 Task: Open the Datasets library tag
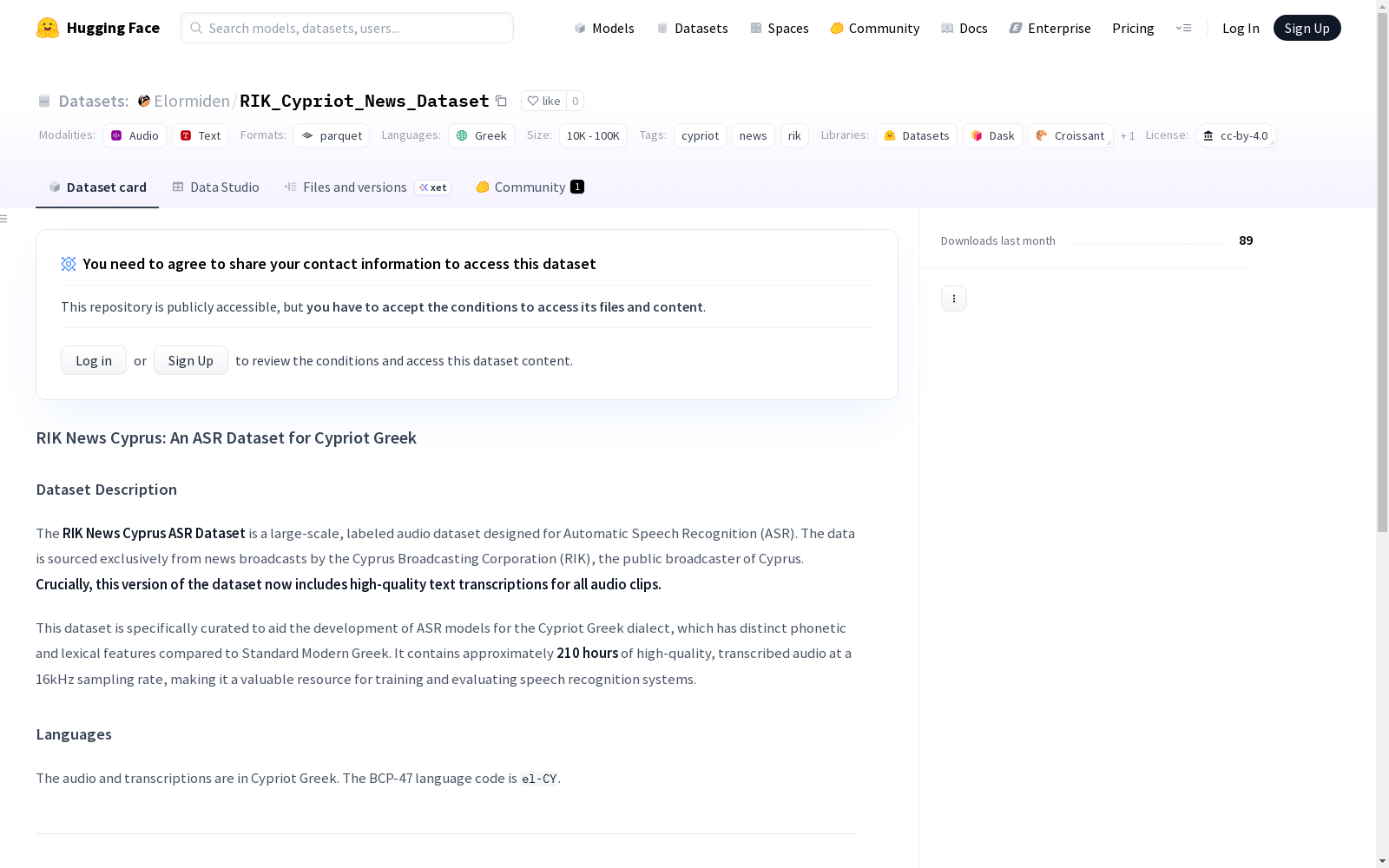(917, 135)
